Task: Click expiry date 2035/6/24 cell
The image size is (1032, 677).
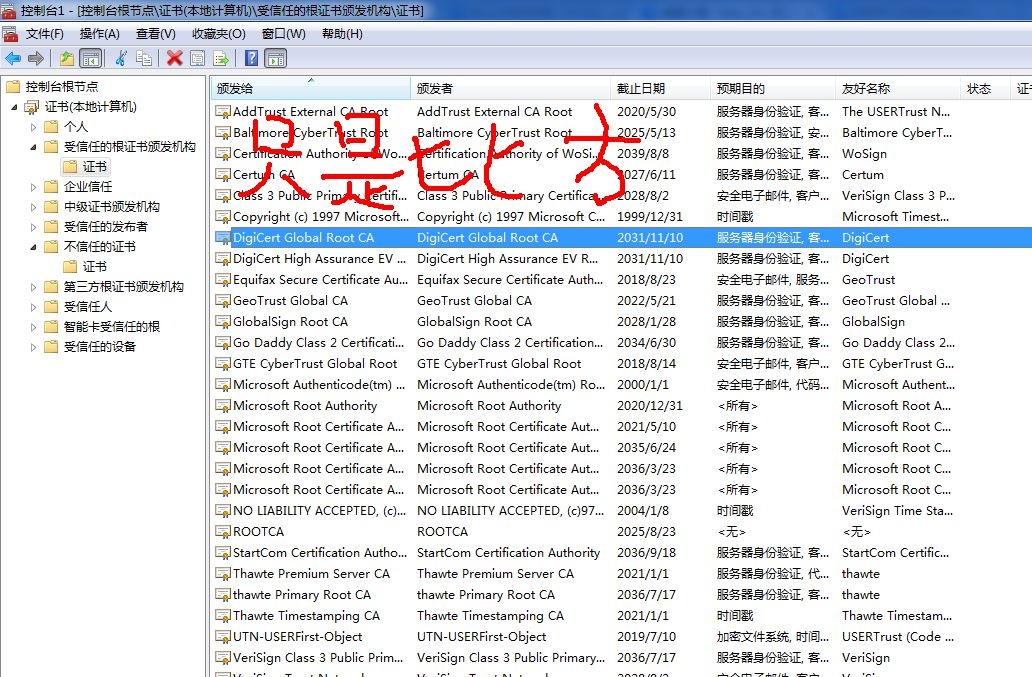Action: click(x=646, y=448)
